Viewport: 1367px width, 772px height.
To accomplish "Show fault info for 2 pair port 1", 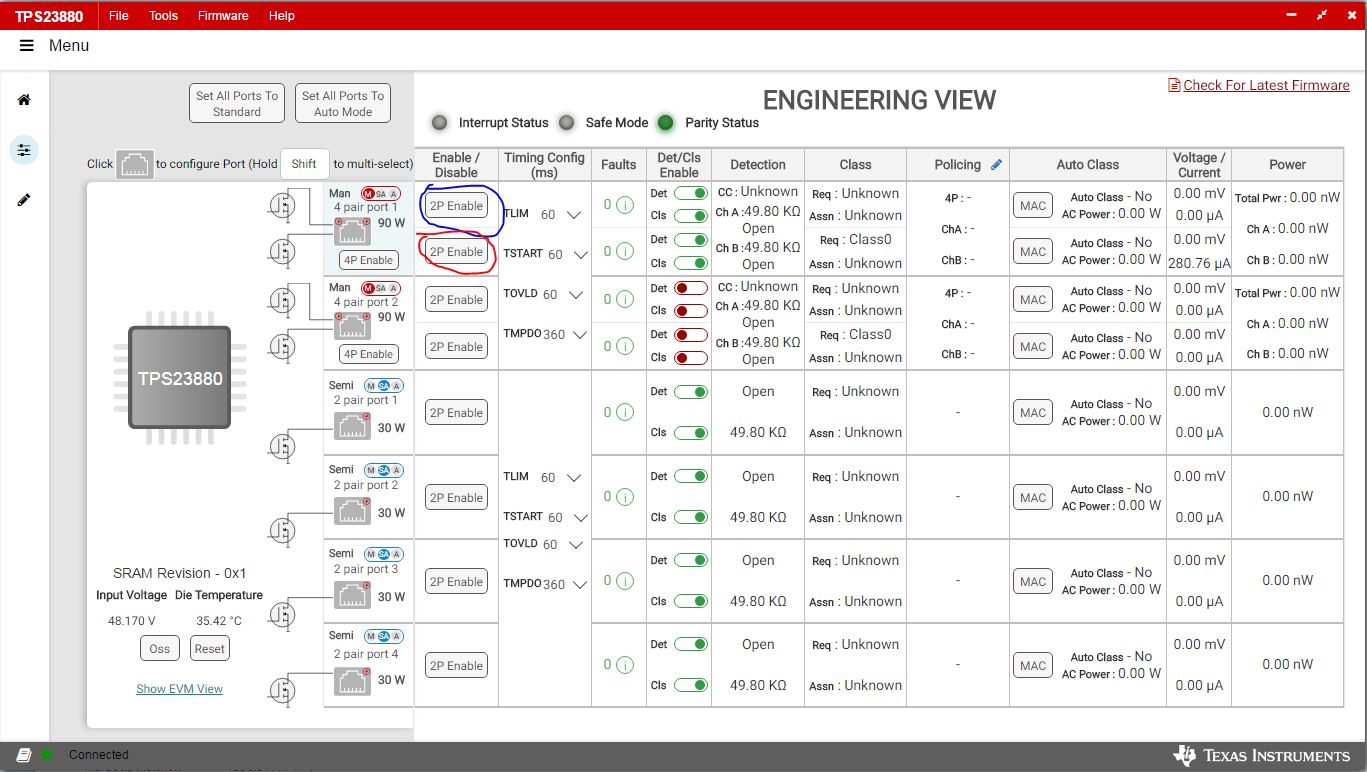I will (625, 412).
